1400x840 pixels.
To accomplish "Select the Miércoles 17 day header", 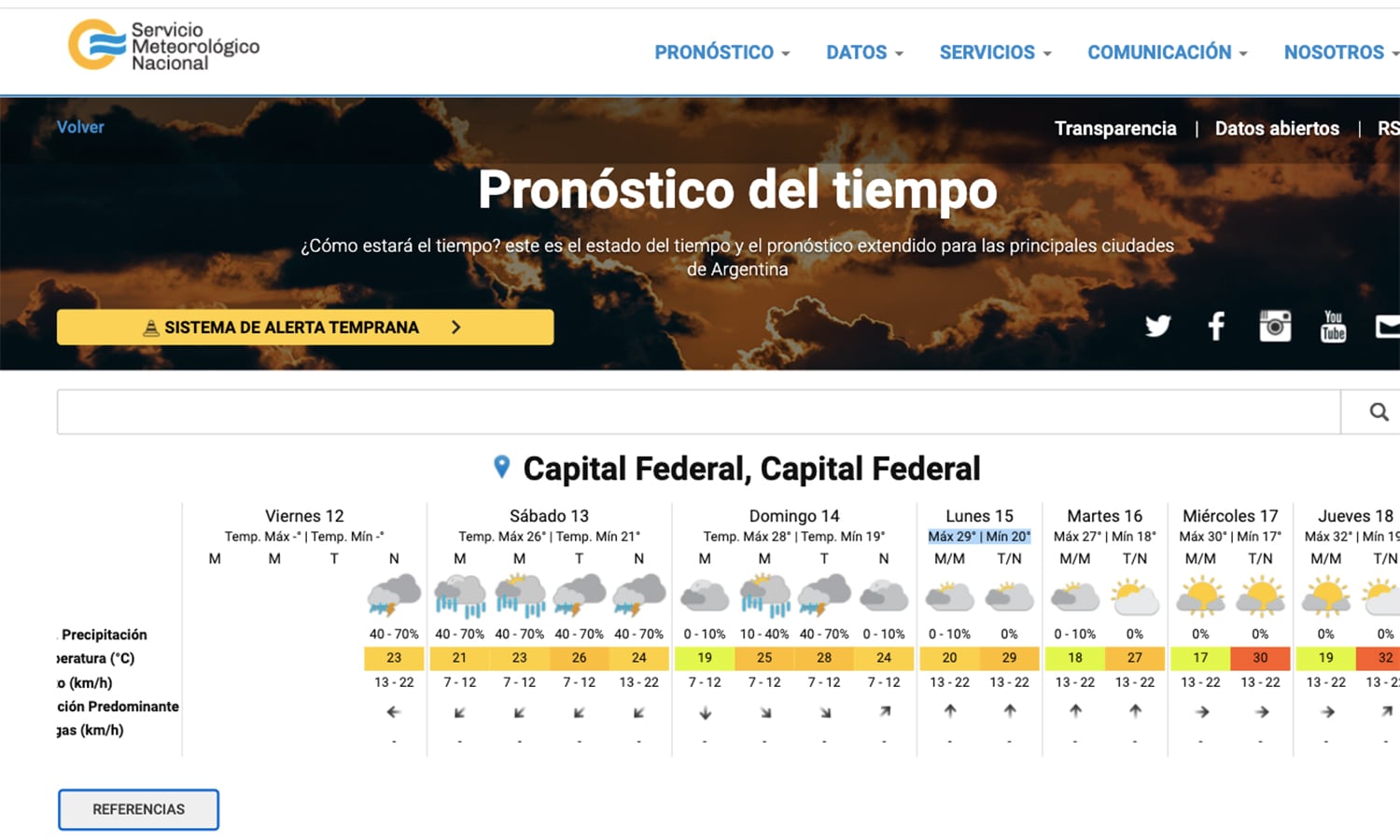I will tap(1230, 516).
